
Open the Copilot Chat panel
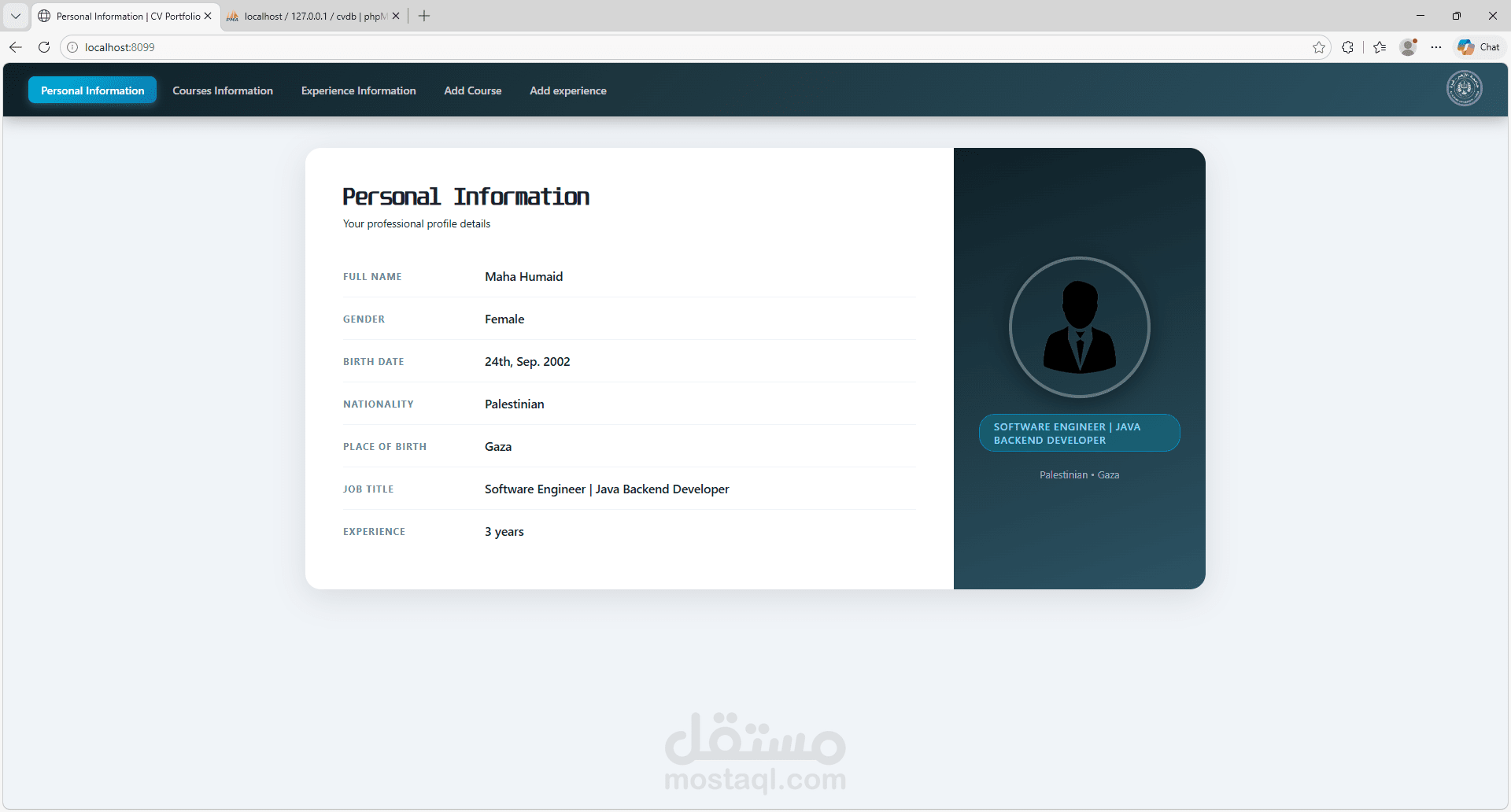1478,47
